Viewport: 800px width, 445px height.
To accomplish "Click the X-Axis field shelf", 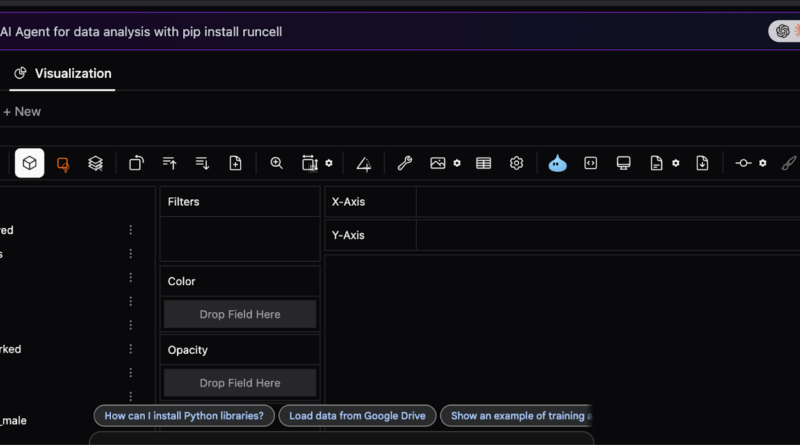I will pos(608,202).
